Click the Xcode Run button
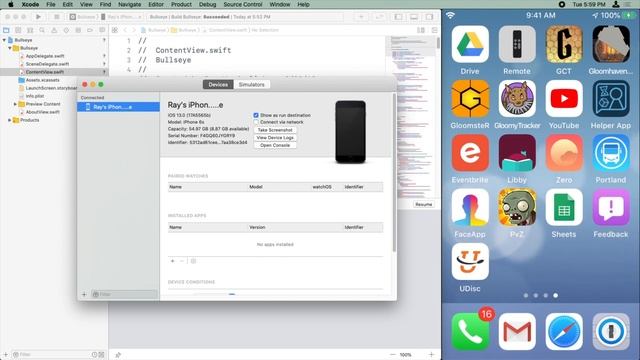The height and width of the screenshot is (360, 640). (x=38, y=17)
